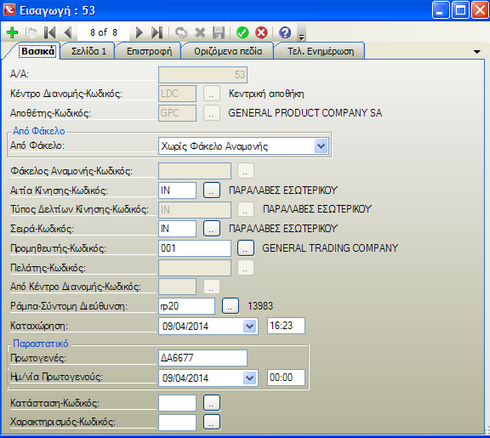Open the Τελ. Ενημέρωση tab
This screenshot has width=490, height=438.
pyautogui.click(x=321, y=51)
